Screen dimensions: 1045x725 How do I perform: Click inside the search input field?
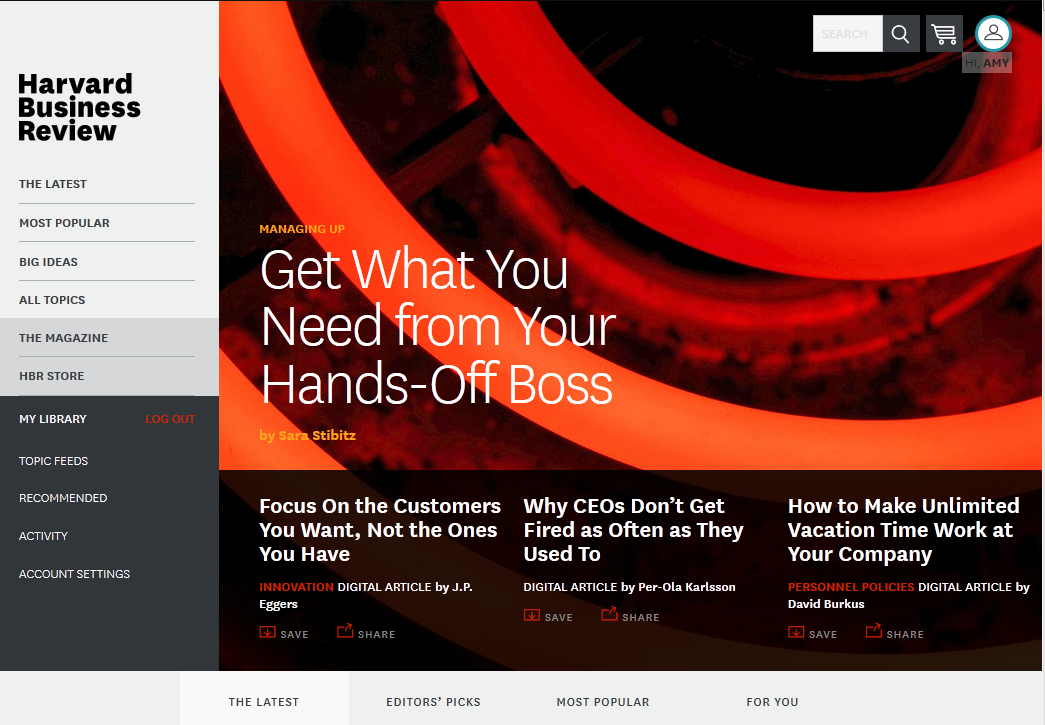[846, 33]
